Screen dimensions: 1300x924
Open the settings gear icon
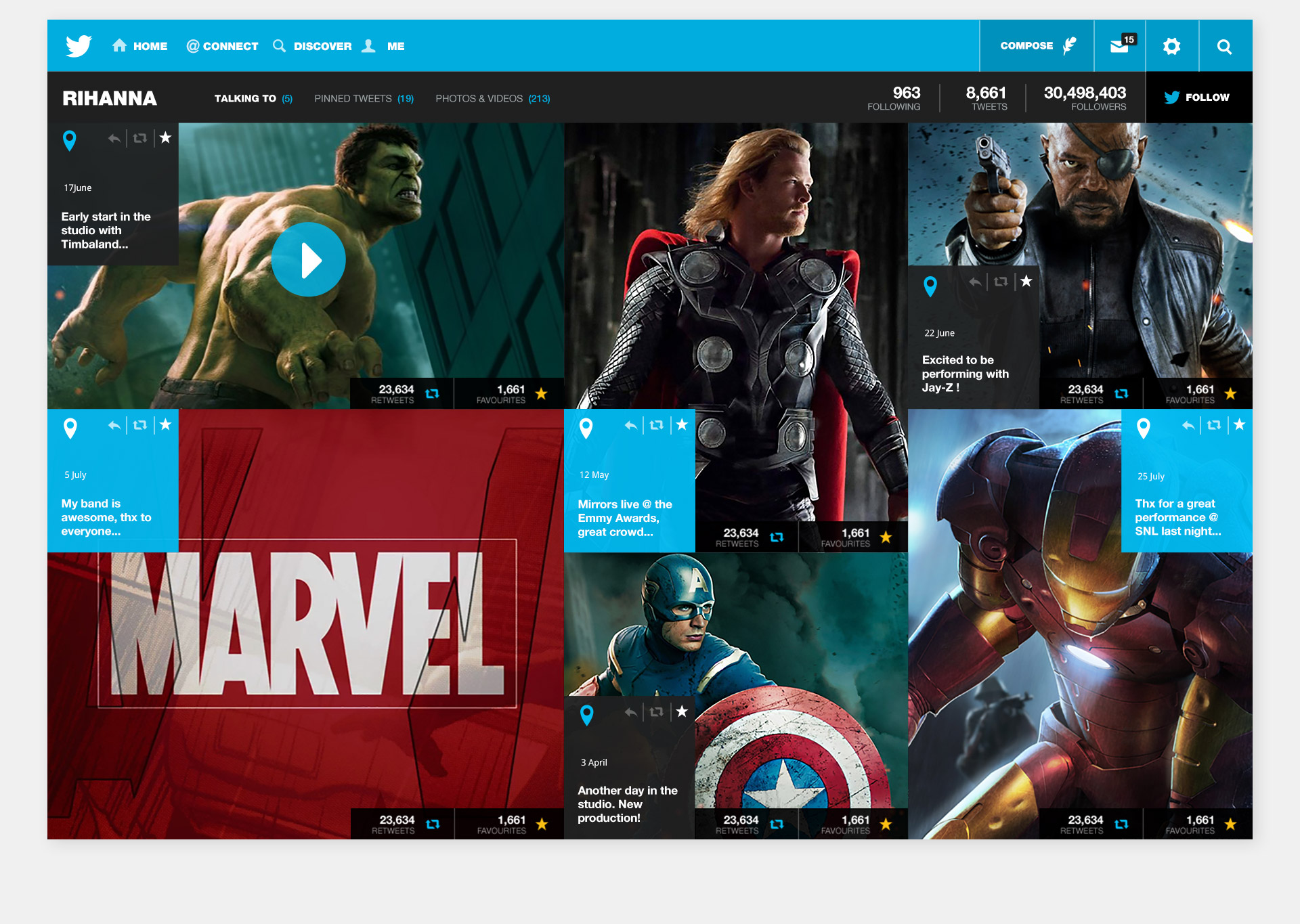1171,46
